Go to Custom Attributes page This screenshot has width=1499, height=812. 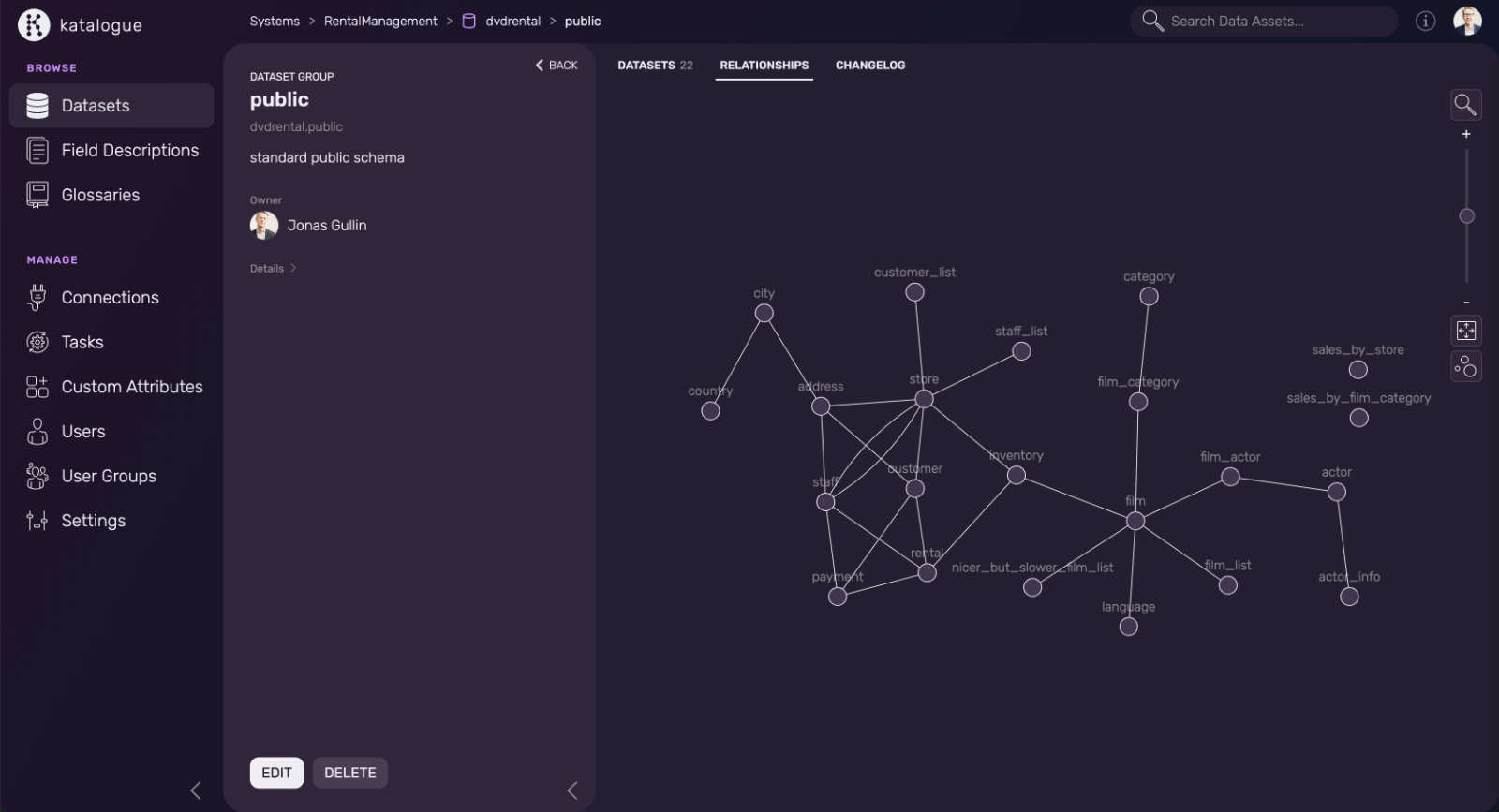point(131,387)
